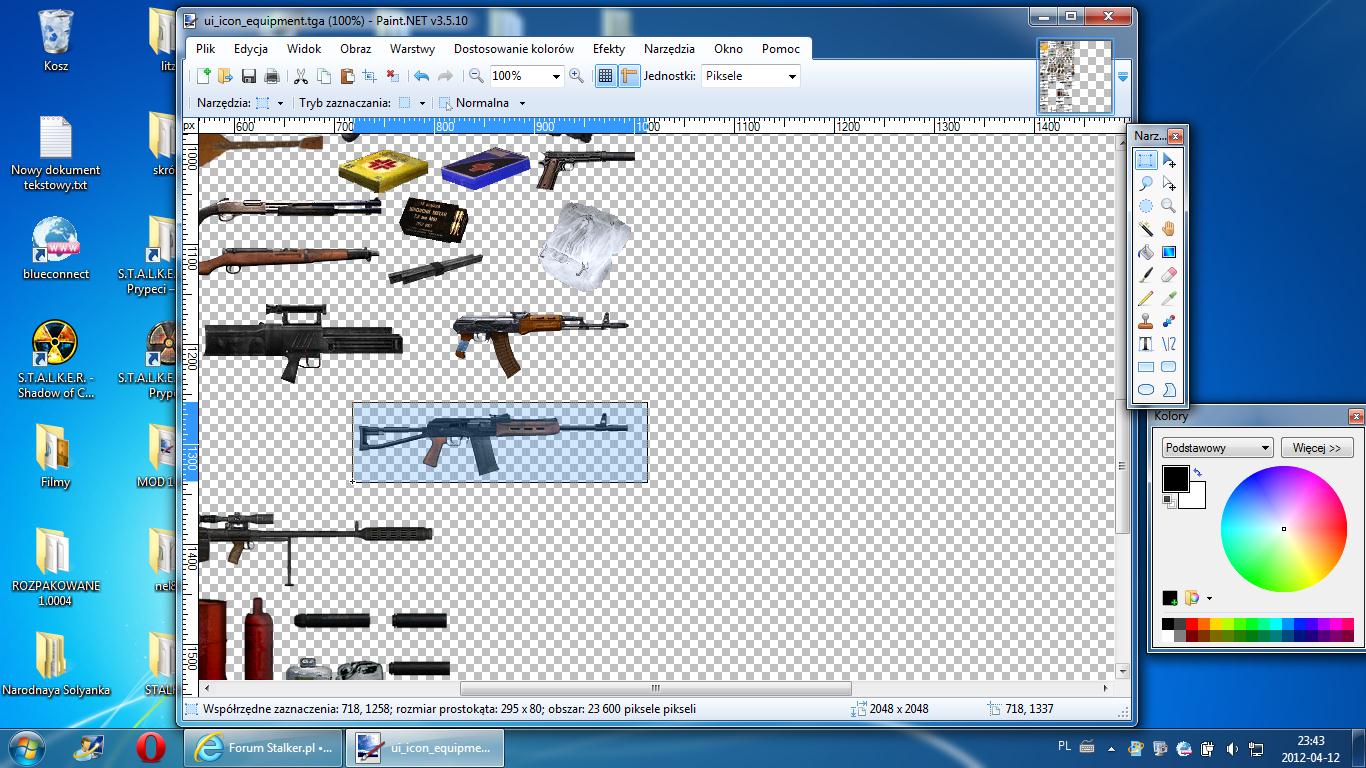Open the zoom percentage dropdown

pos(556,76)
